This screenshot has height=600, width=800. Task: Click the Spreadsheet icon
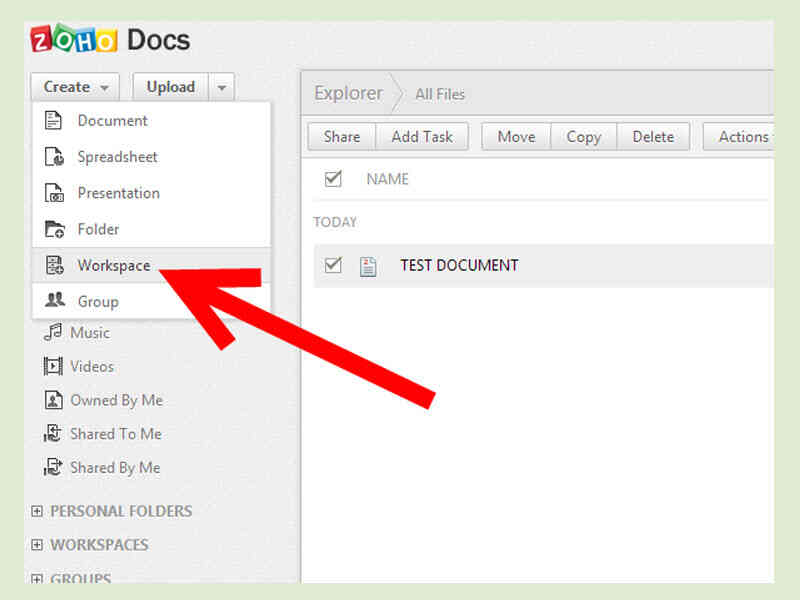[x=52, y=157]
